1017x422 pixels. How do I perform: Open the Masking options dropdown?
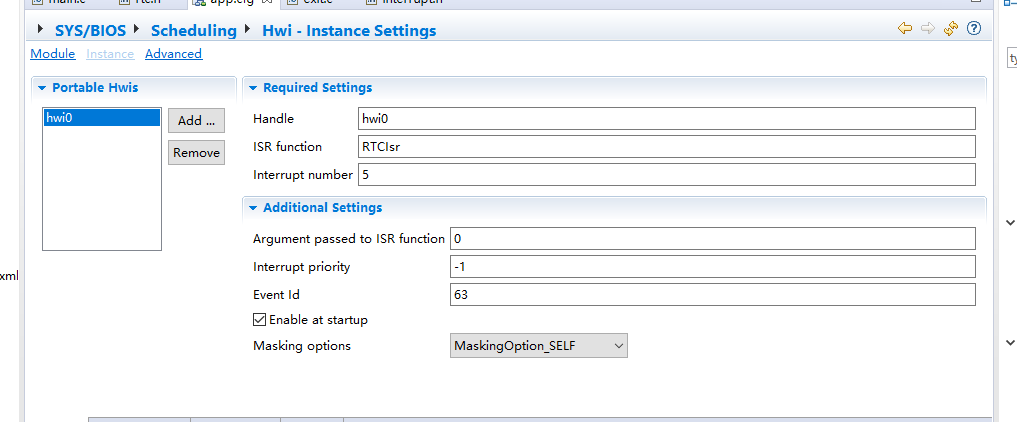click(x=539, y=346)
